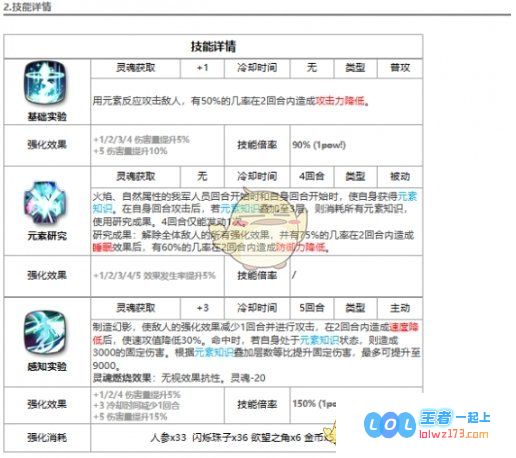516x458 pixels.
Task: Click the 王者一起上 logo text
Action: pyautogui.click(x=455, y=417)
